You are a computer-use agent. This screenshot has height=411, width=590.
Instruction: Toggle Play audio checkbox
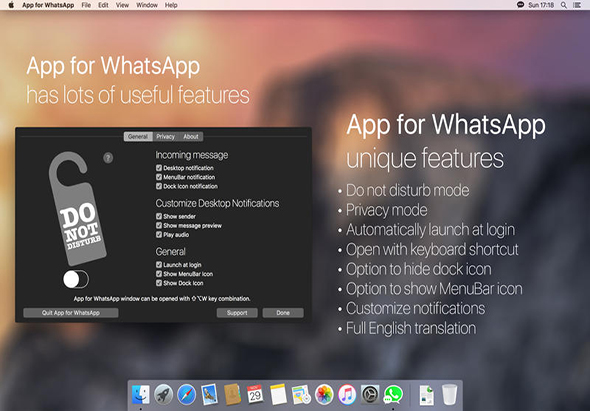tap(159, 234)
